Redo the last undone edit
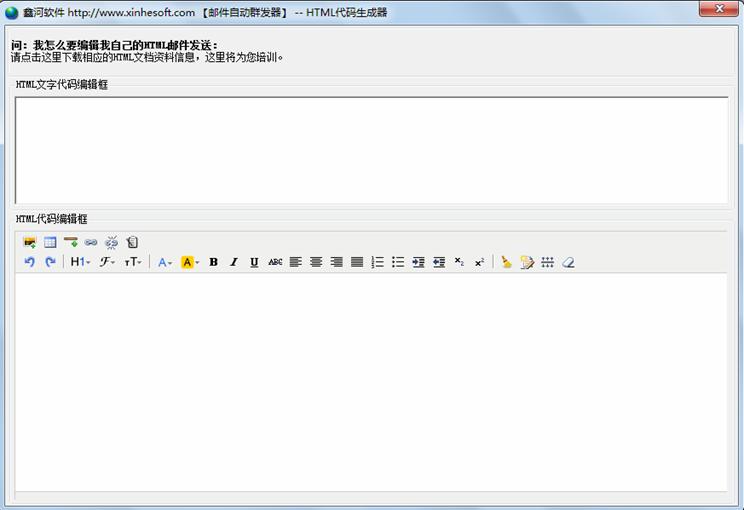Image resolution: width=744 pixels, height=510 pixels. point(50,262)
